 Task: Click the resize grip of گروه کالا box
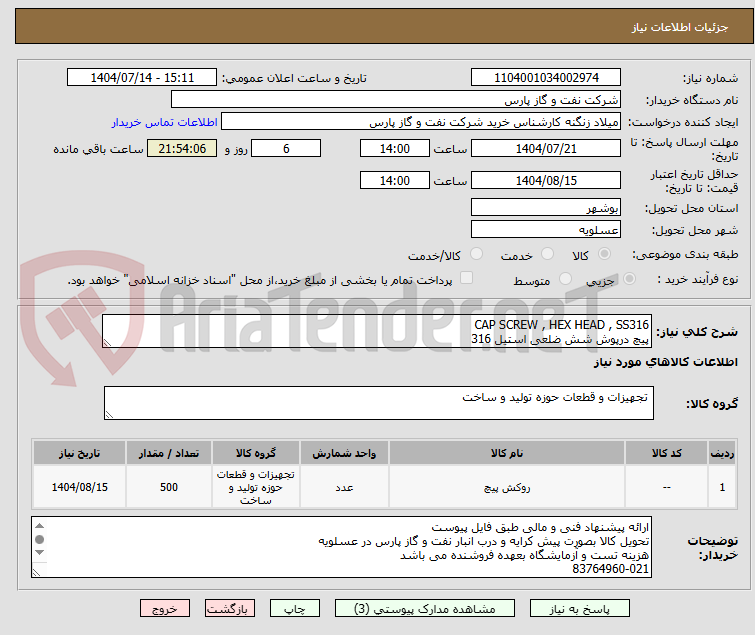coord(109,415)
